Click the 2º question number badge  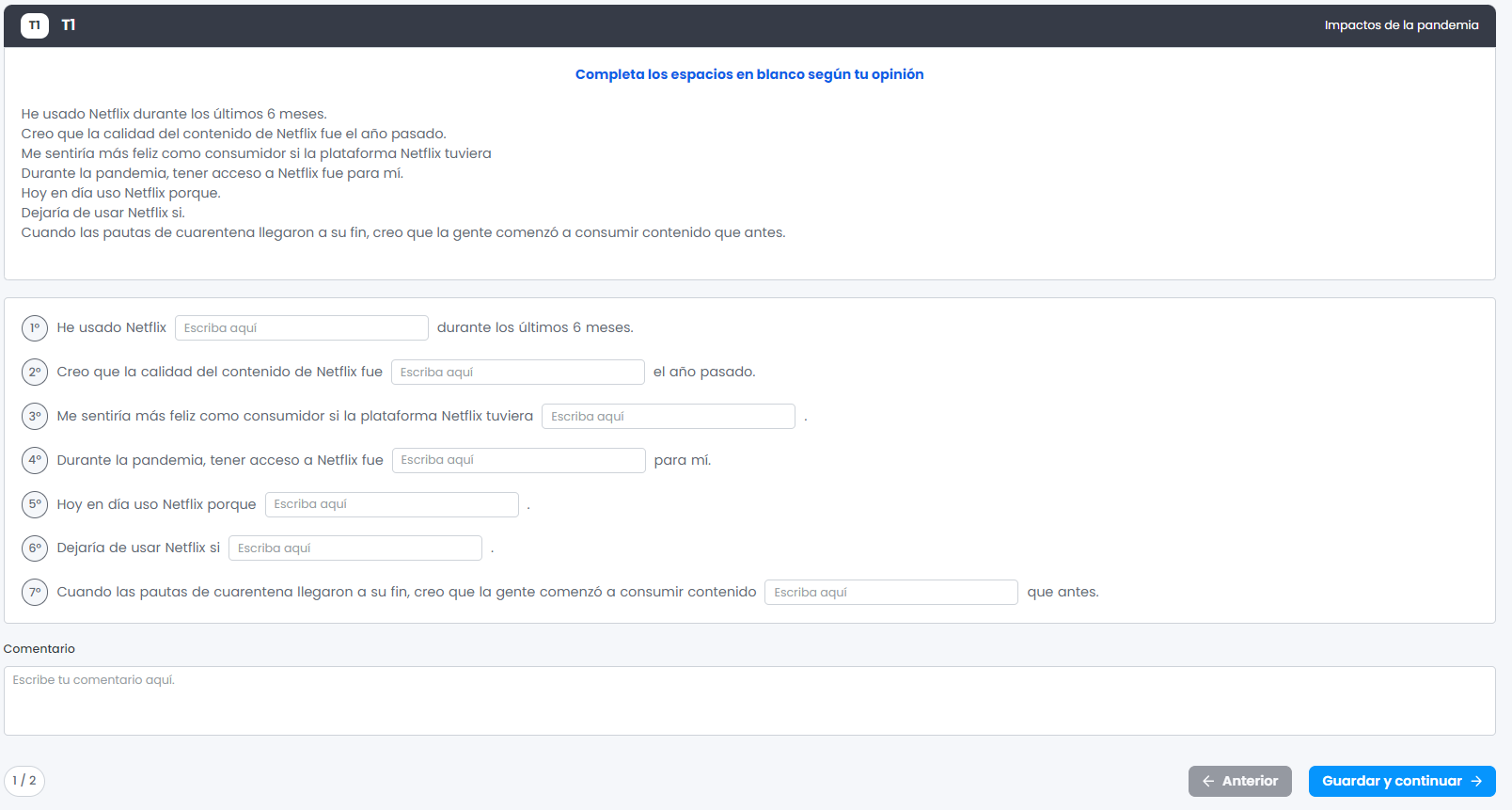(35, 373)
